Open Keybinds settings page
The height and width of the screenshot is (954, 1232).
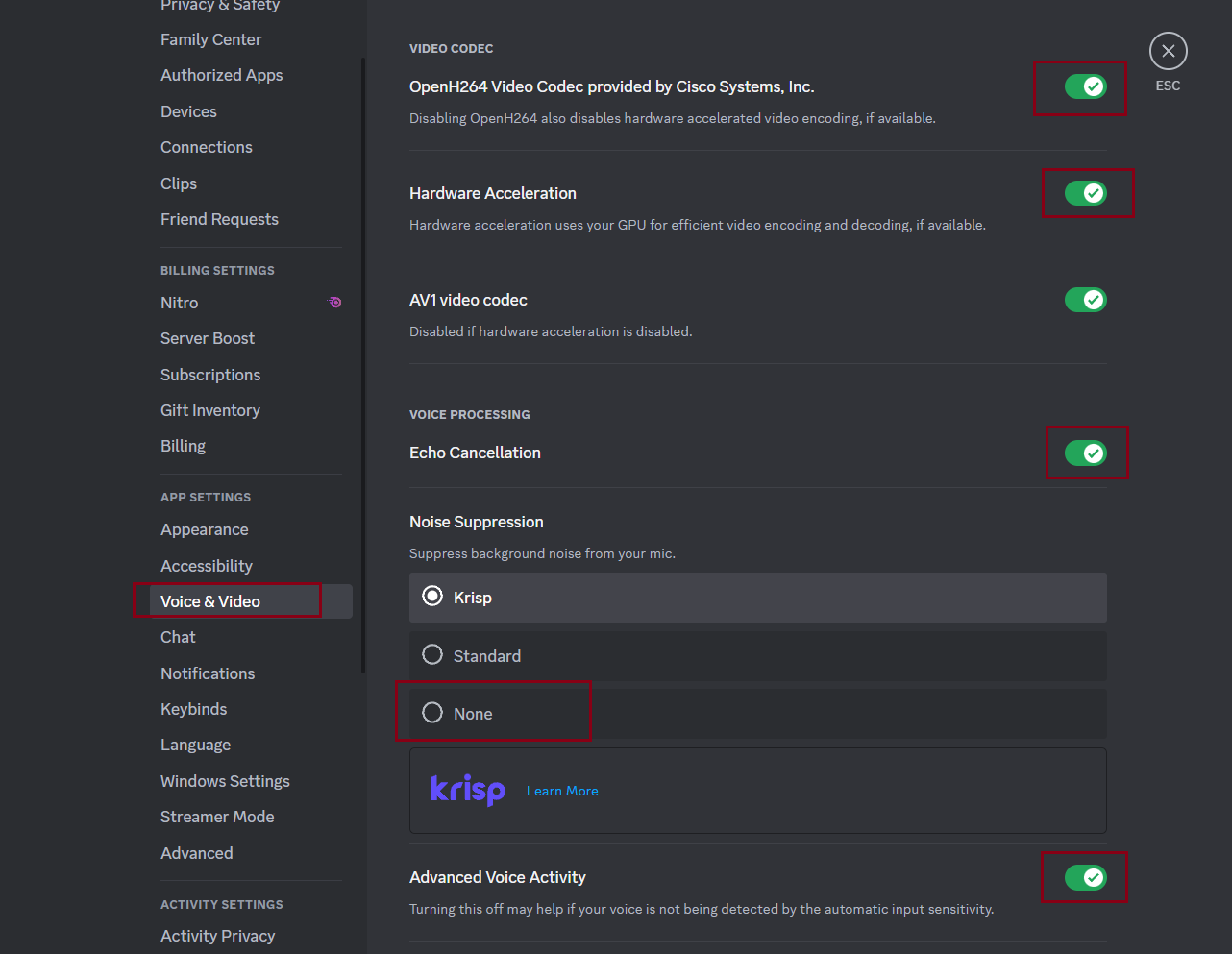tap(193, 709)
